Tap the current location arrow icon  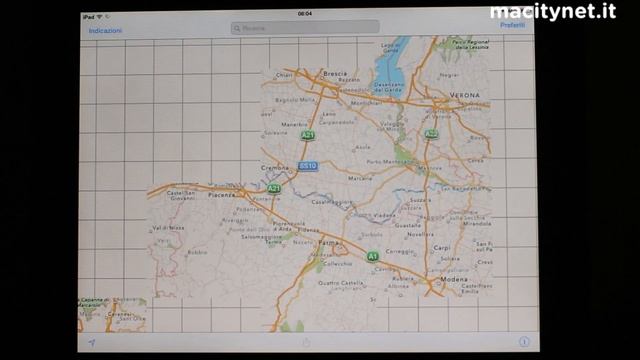(x=92, y=343)
